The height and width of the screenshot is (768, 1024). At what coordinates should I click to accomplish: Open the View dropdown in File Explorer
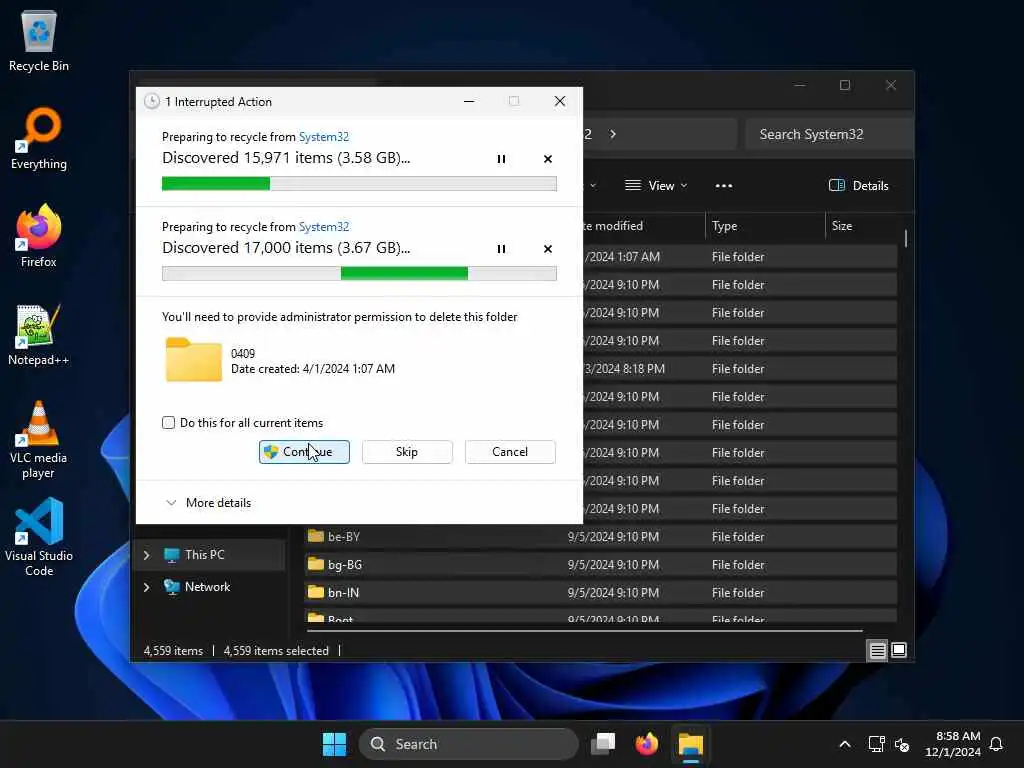656,186
